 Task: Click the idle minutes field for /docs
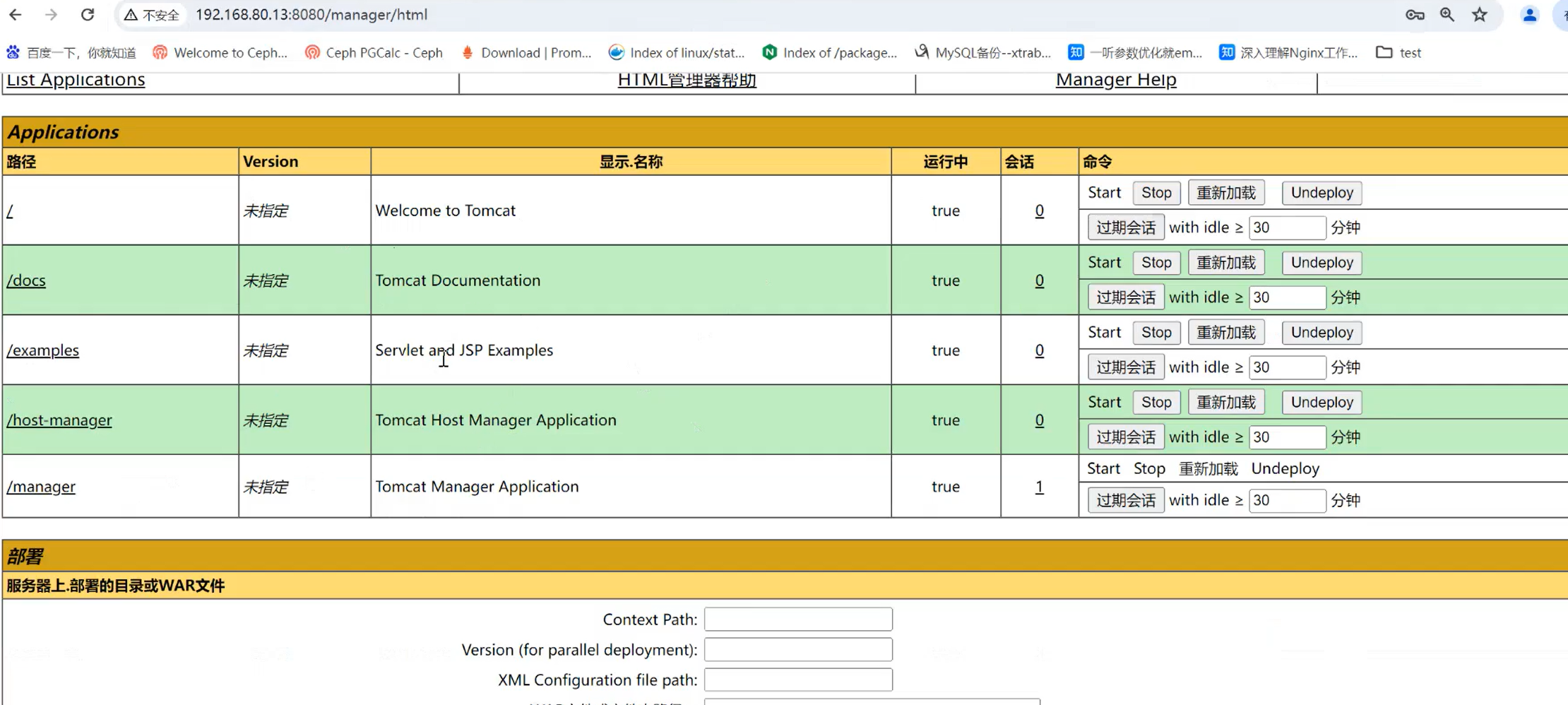1287,297
